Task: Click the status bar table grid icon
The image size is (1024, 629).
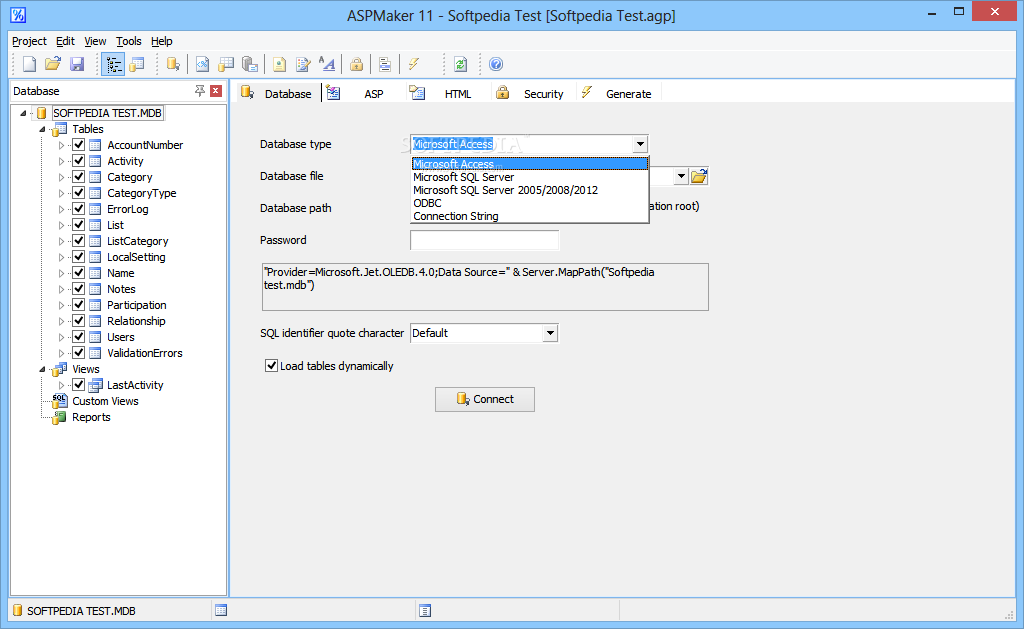Action: (x=221, y=611)
